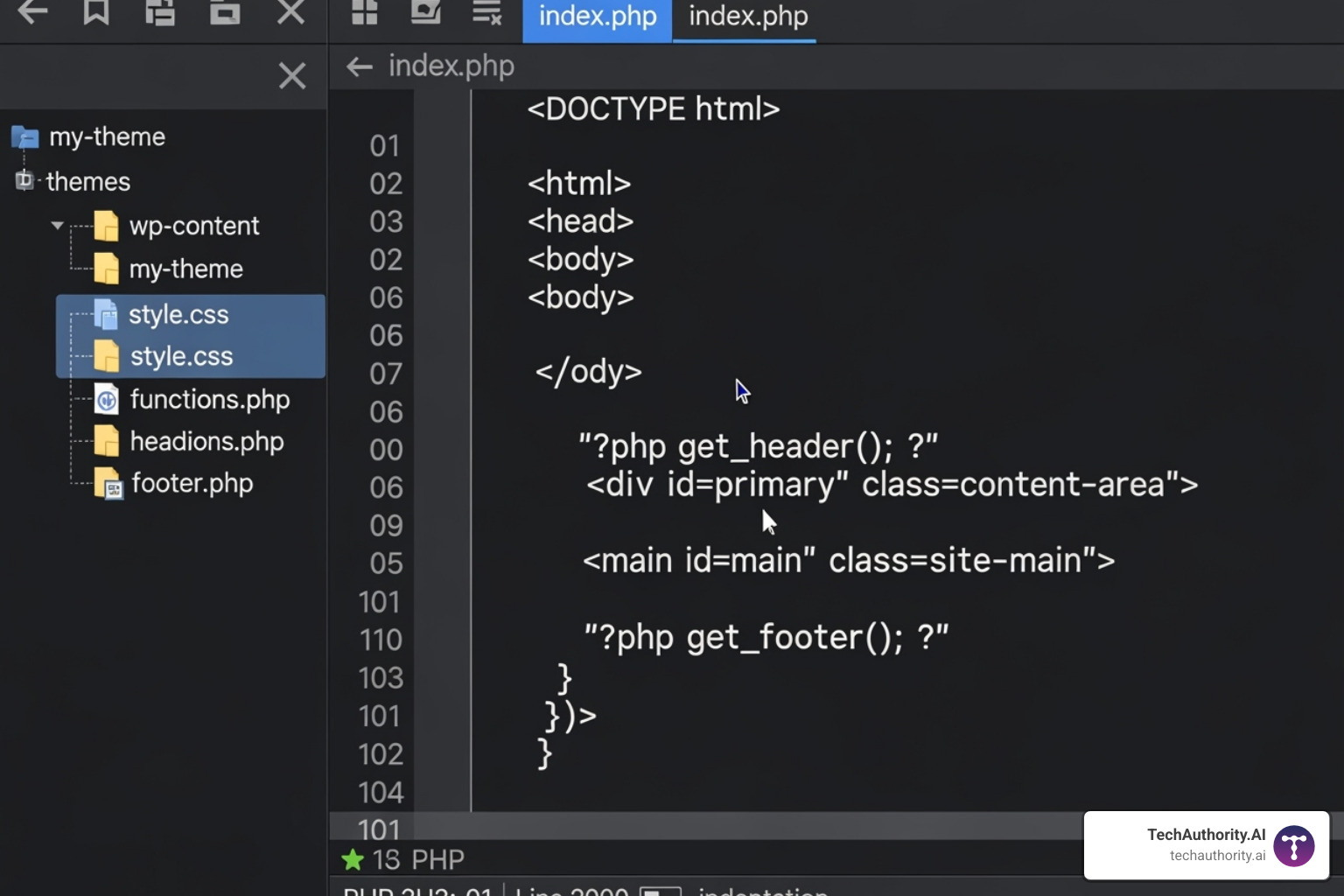Click the save-all icon in the toolbar
Viewport: 1344px width, 896px height.
(x=160, y=12)
